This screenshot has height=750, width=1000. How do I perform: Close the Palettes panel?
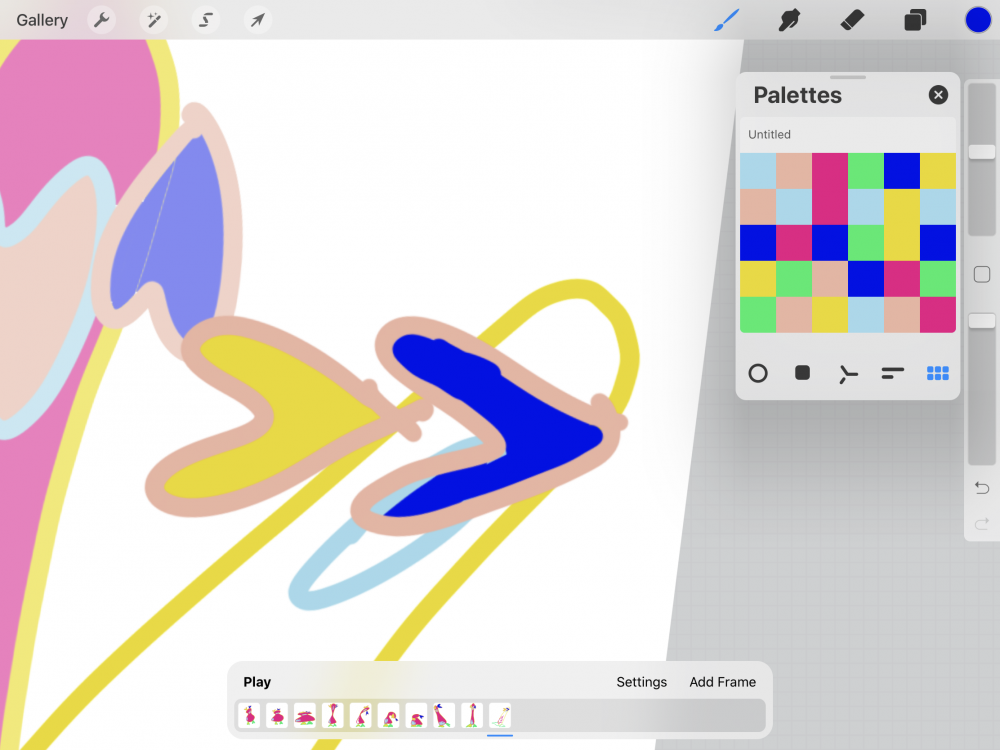pos(938,95)
